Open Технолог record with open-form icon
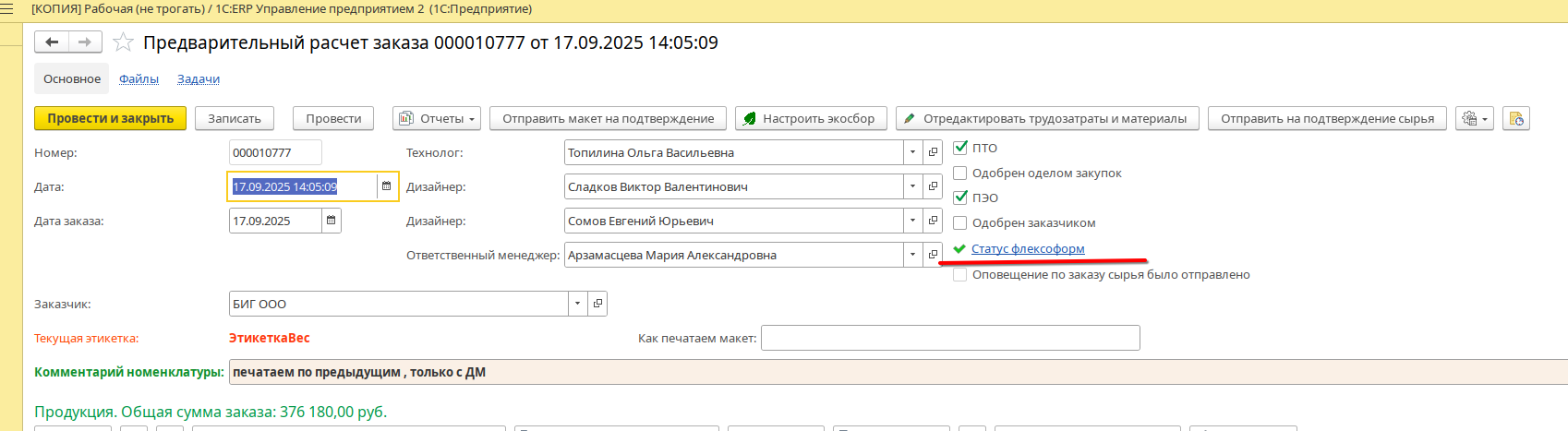 (x=933, y=152)
